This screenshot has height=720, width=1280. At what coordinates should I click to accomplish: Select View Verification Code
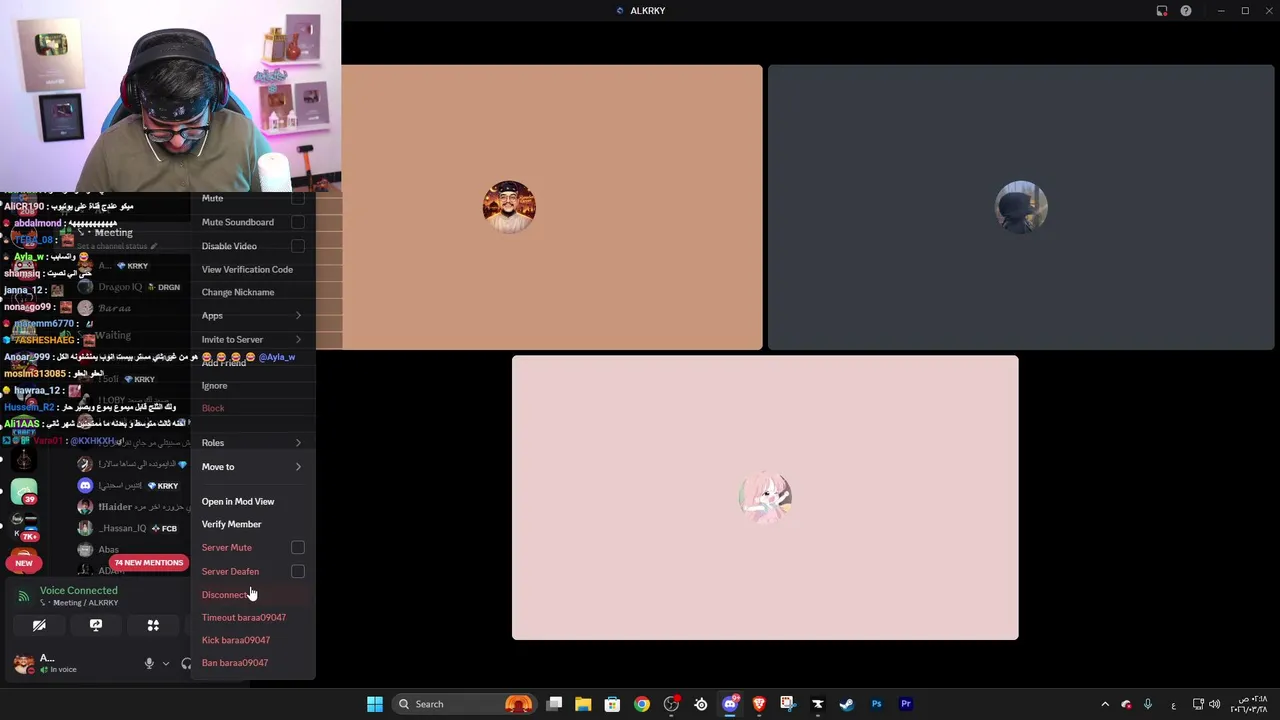(x=247, y=269)
